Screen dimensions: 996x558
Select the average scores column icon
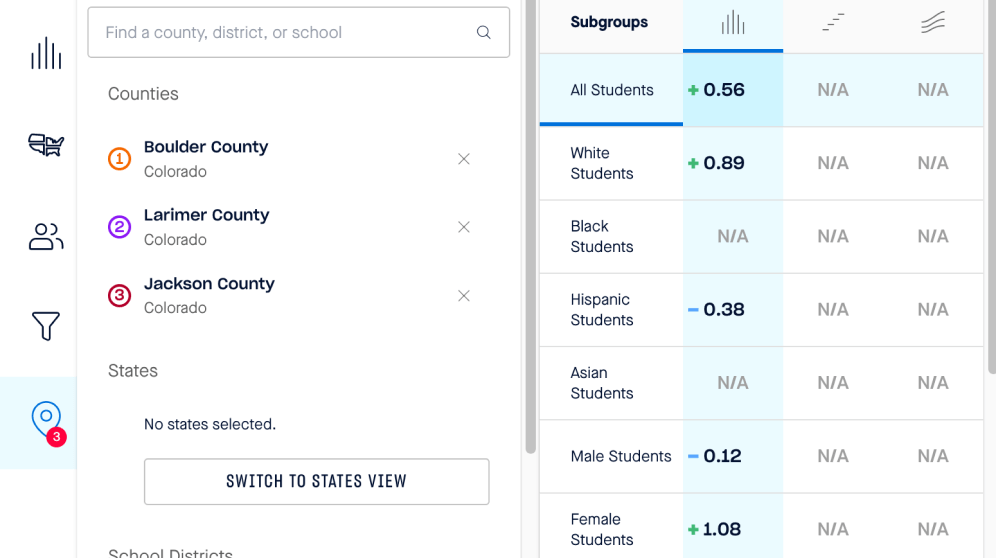coord(732,23)
